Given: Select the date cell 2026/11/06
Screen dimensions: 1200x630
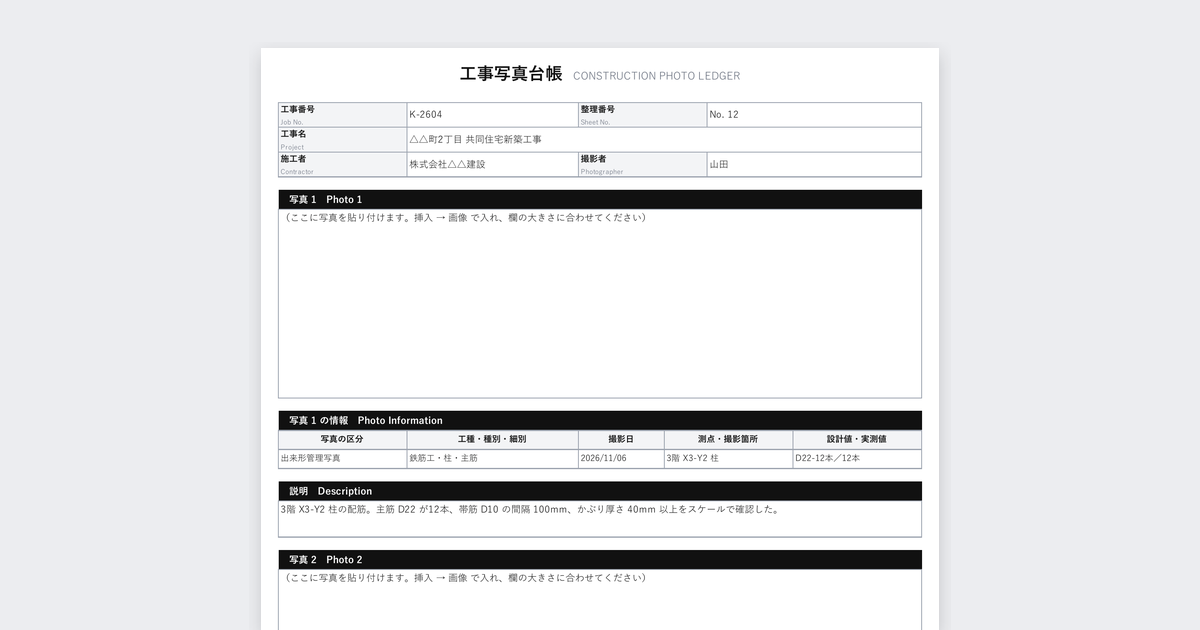Looking at the screenshot, I should click(621, 458).
